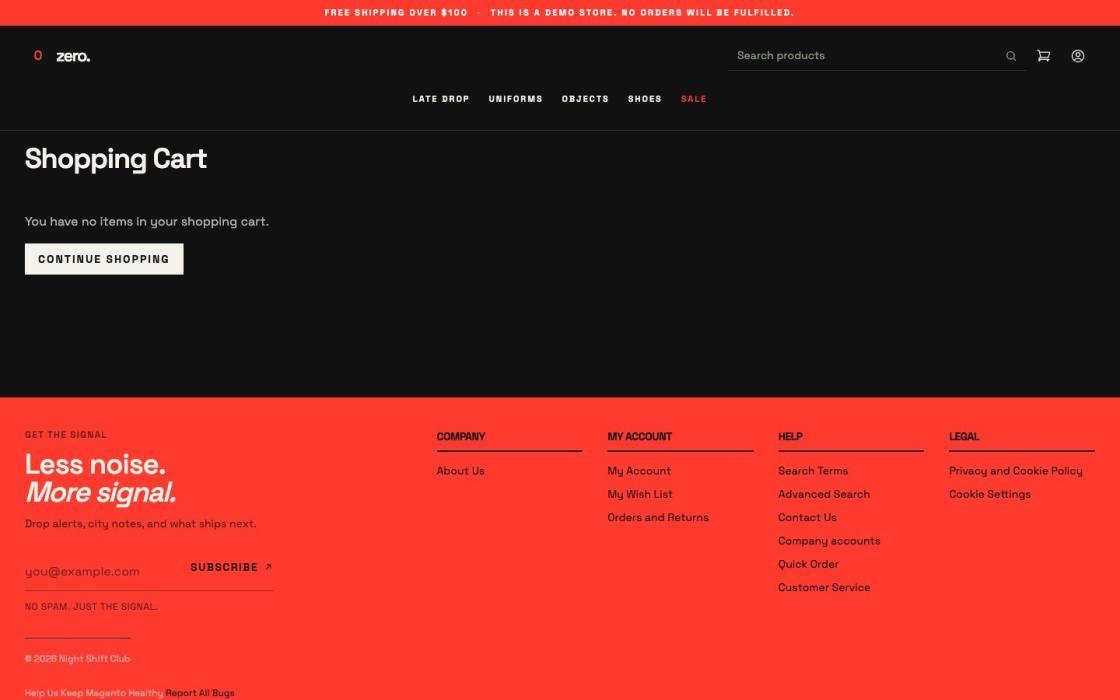Open the Cookie Settings link

989,494
